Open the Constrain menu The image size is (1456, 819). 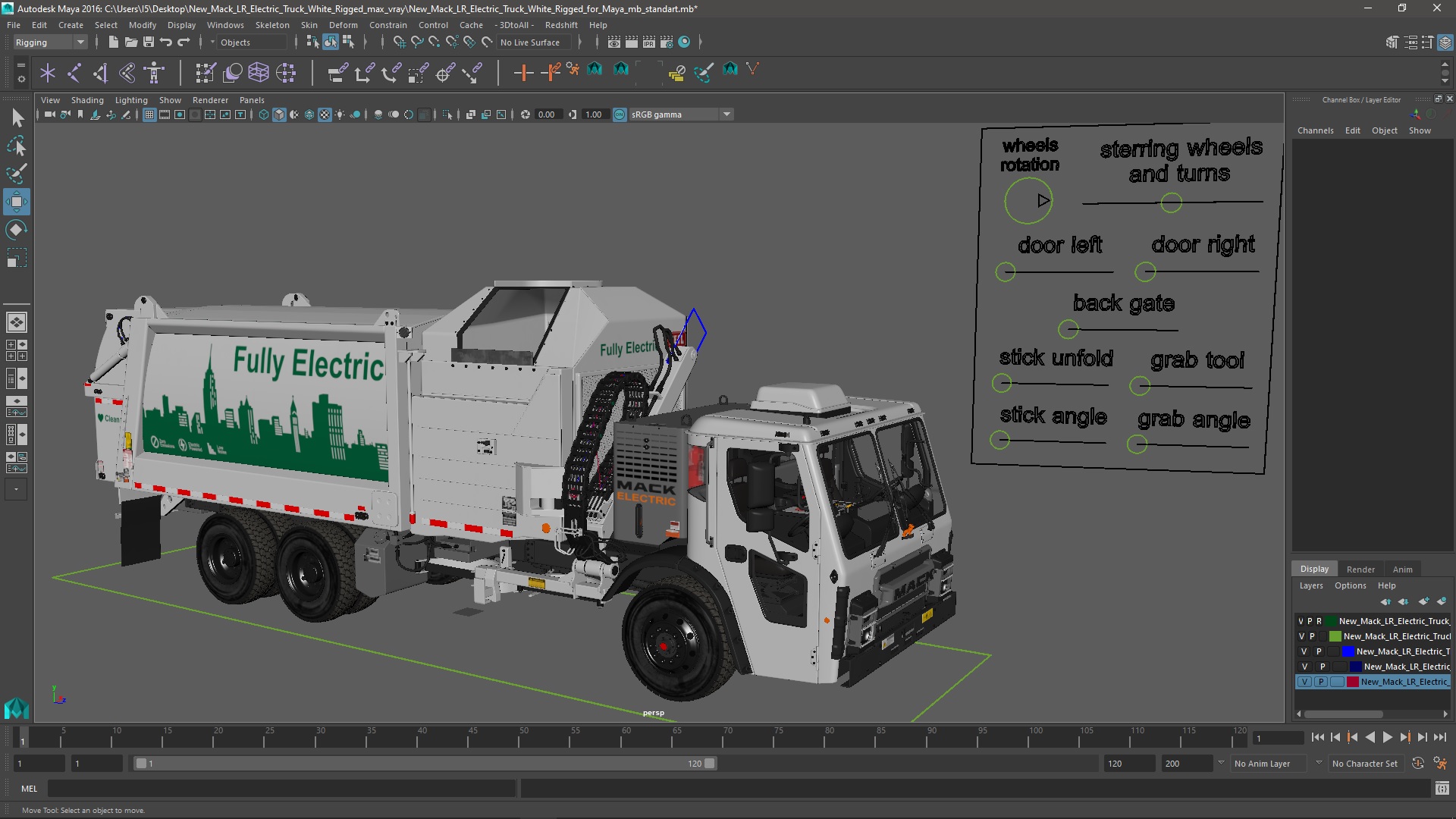[388, 25]
